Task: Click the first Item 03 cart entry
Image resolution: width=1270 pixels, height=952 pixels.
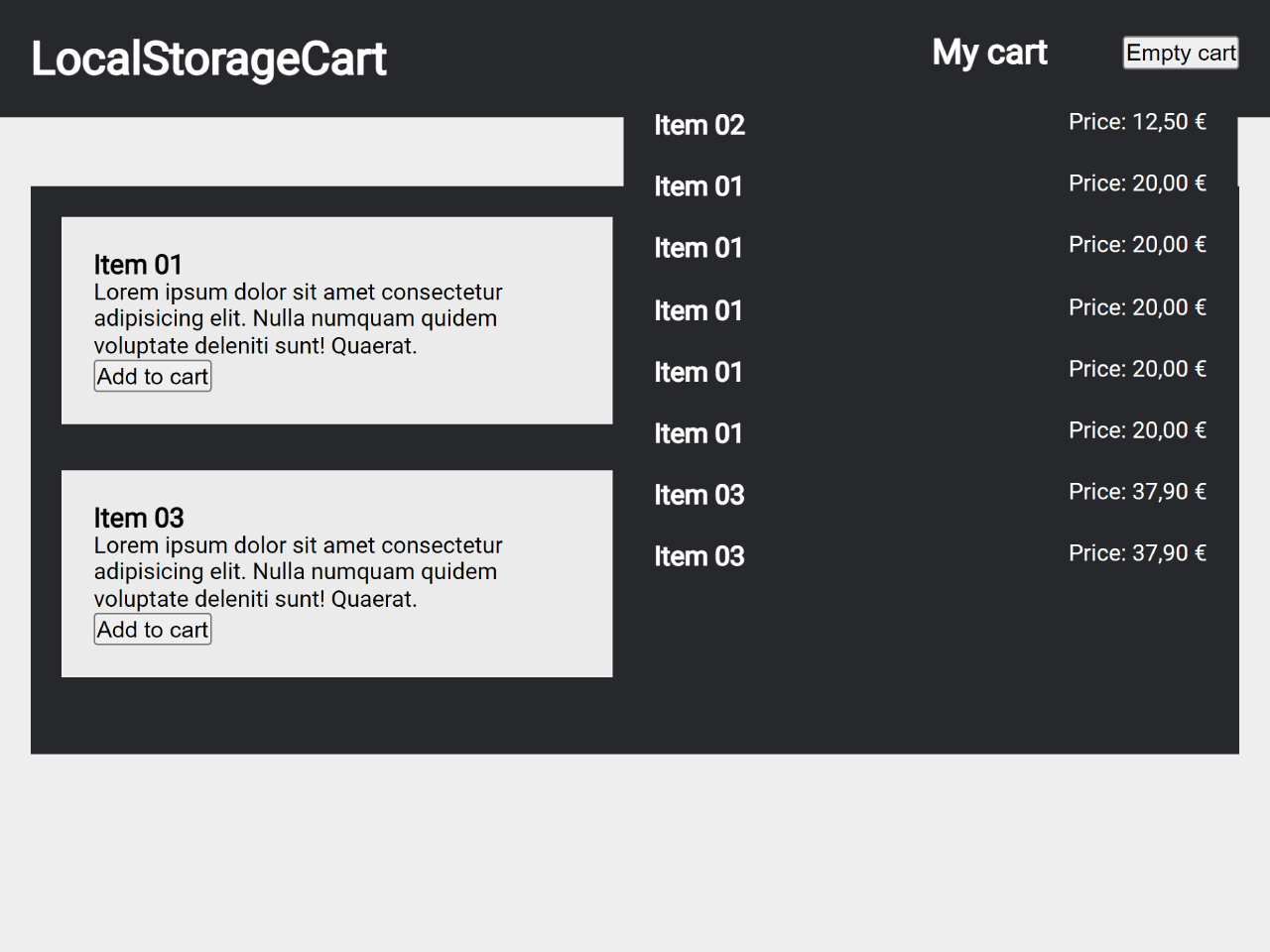Action: (699, 495)
